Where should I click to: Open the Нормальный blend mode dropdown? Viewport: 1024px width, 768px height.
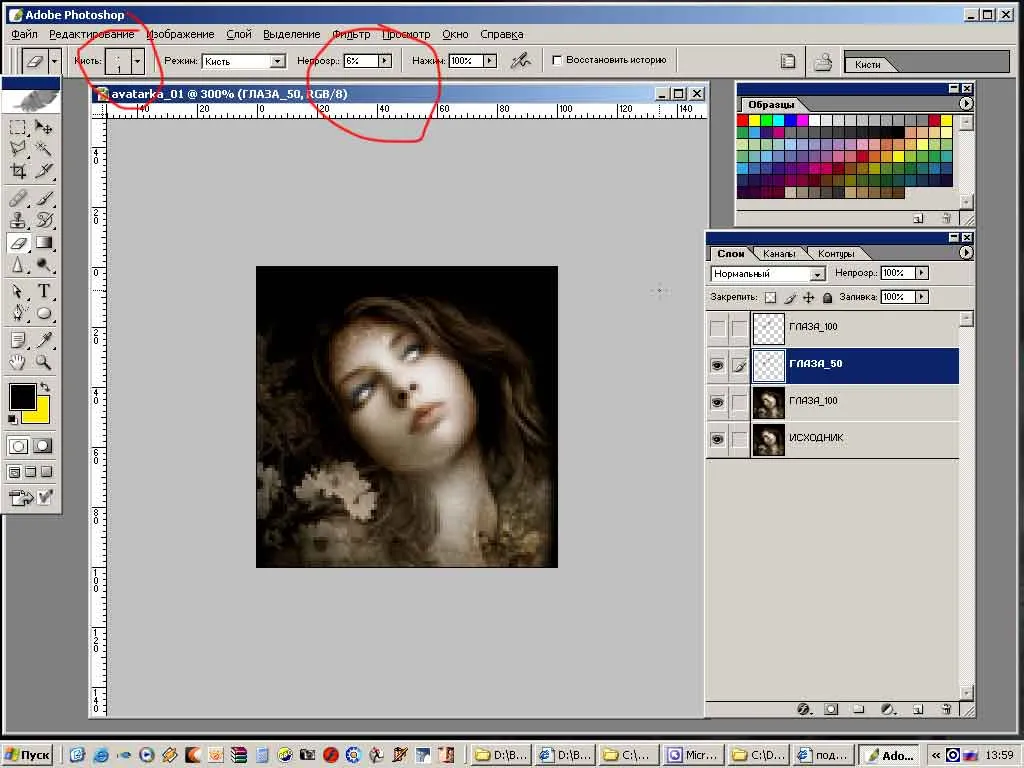coord(817,274)
